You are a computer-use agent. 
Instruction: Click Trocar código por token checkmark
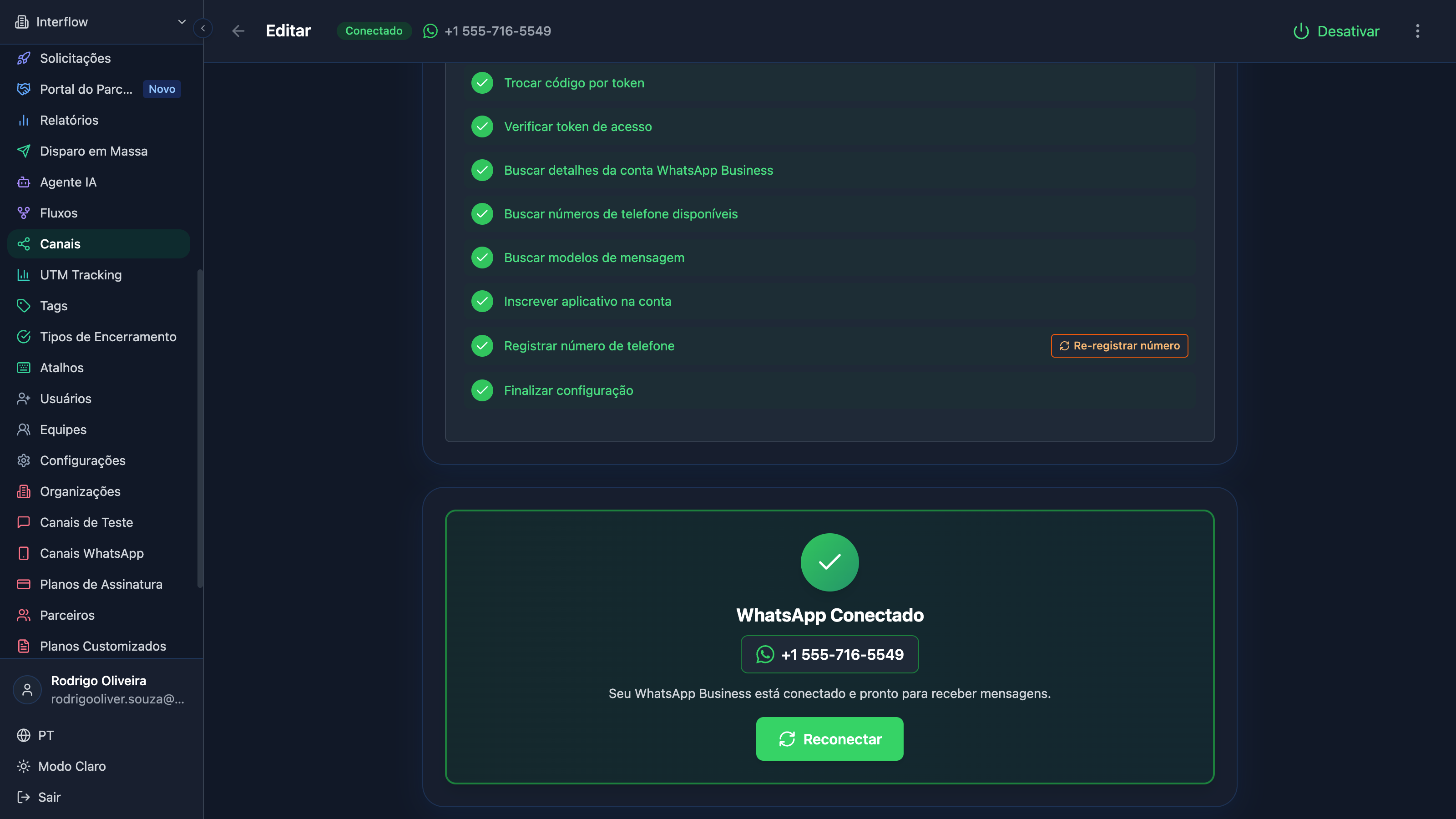click(x=482, y=83)
